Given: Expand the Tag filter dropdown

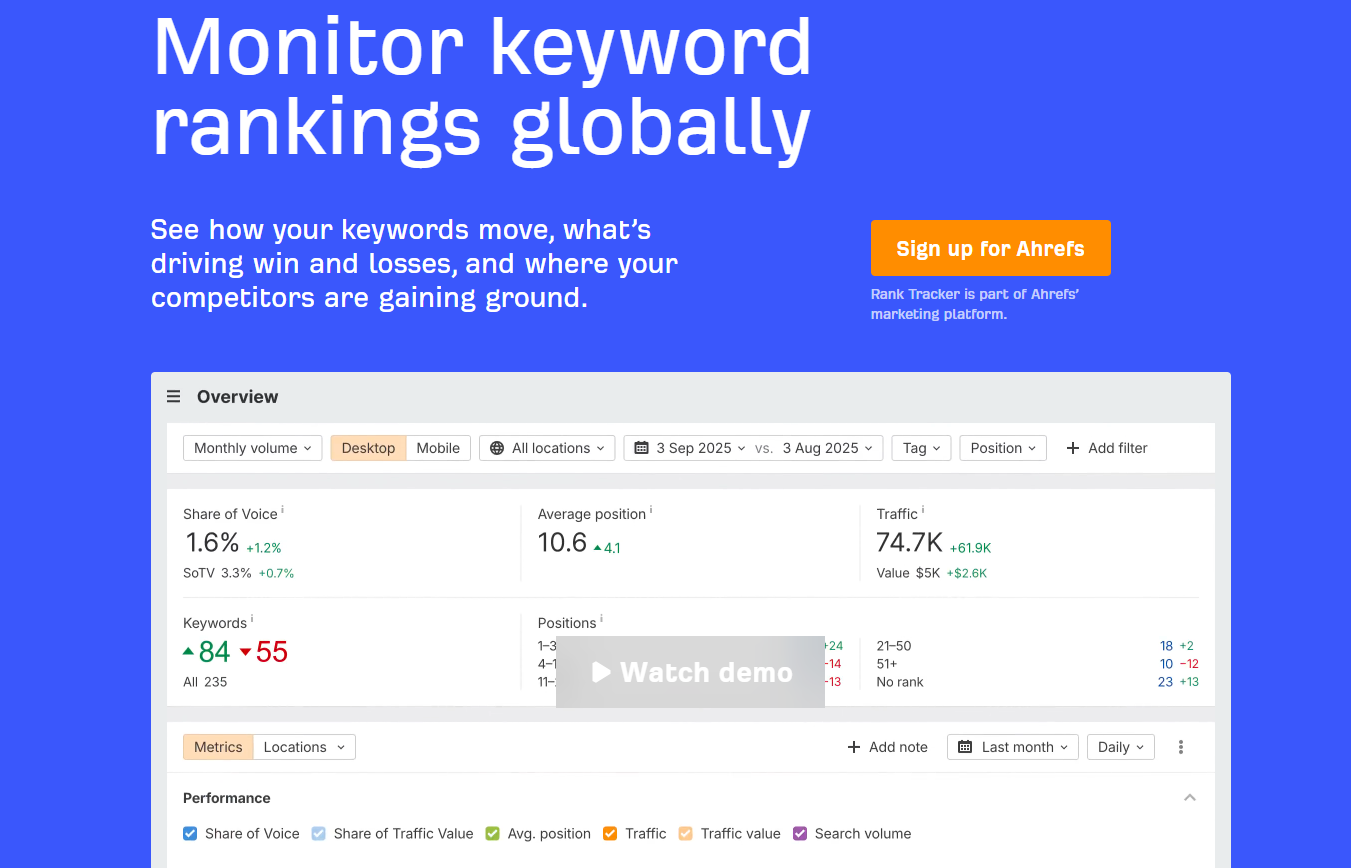Looking at the screenshot, I should 922,448.
